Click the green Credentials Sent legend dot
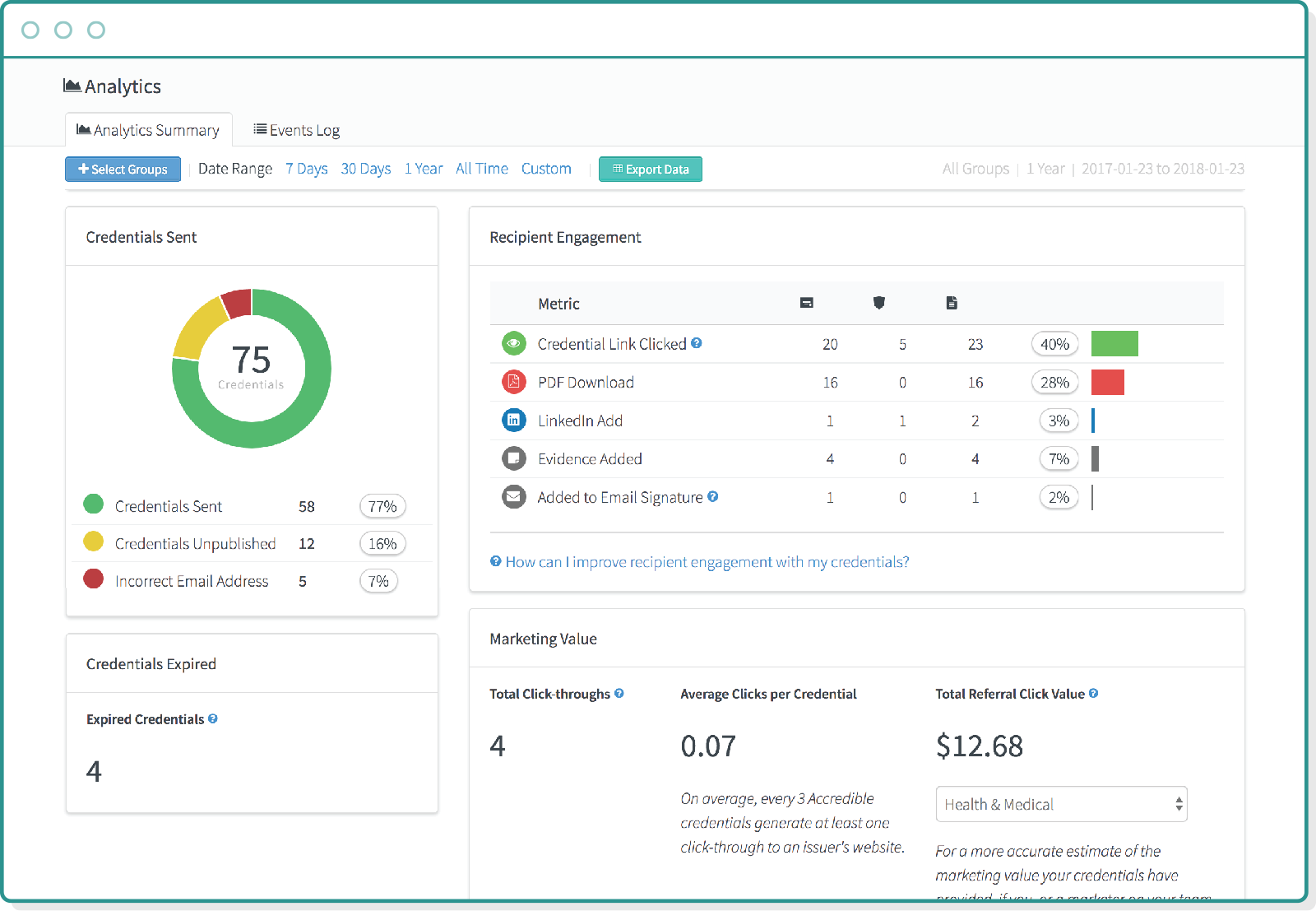This screenshot has width=1316, height=911. point(93,505)
